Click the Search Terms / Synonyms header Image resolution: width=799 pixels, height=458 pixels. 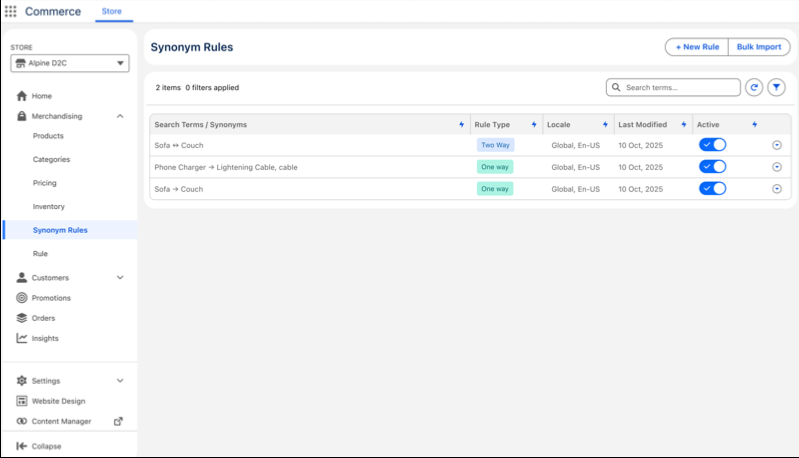[x=201, y=124]
